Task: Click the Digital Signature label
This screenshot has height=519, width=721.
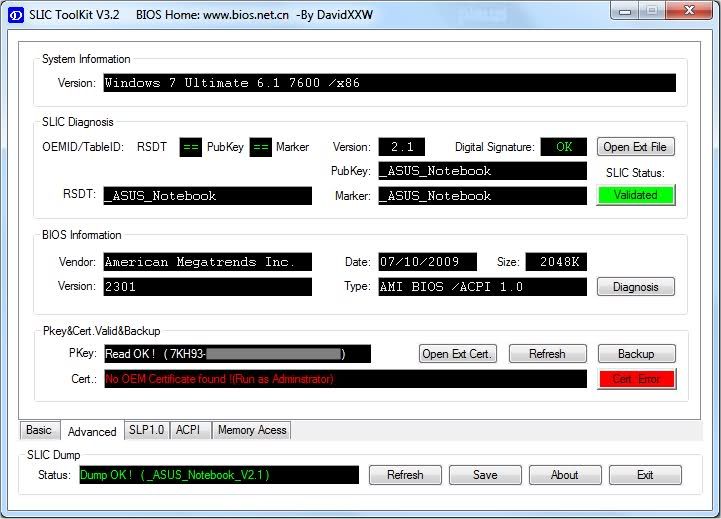Action: coord(495,147)
